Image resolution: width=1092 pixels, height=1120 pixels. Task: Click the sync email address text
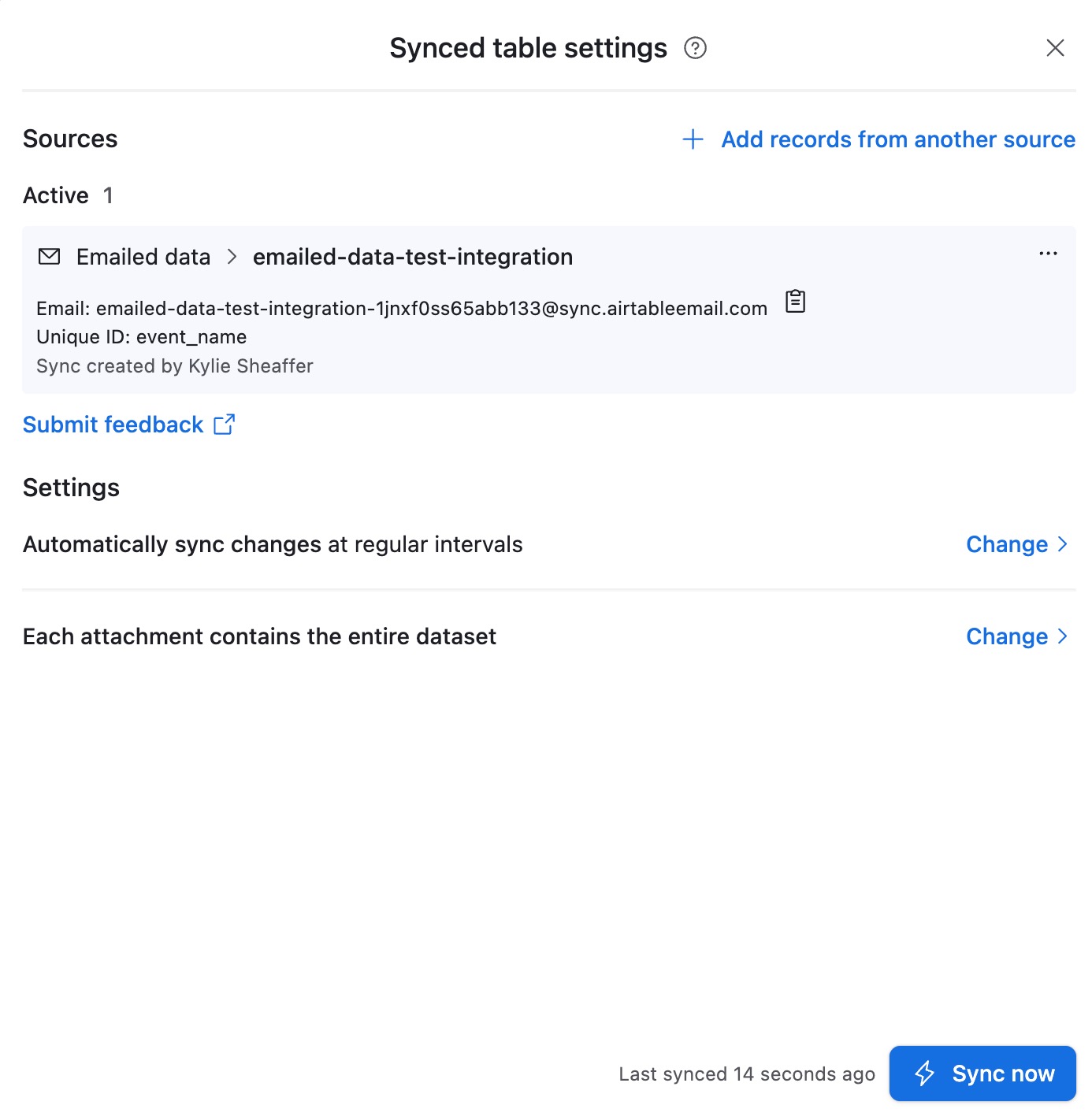click(432, 308)
